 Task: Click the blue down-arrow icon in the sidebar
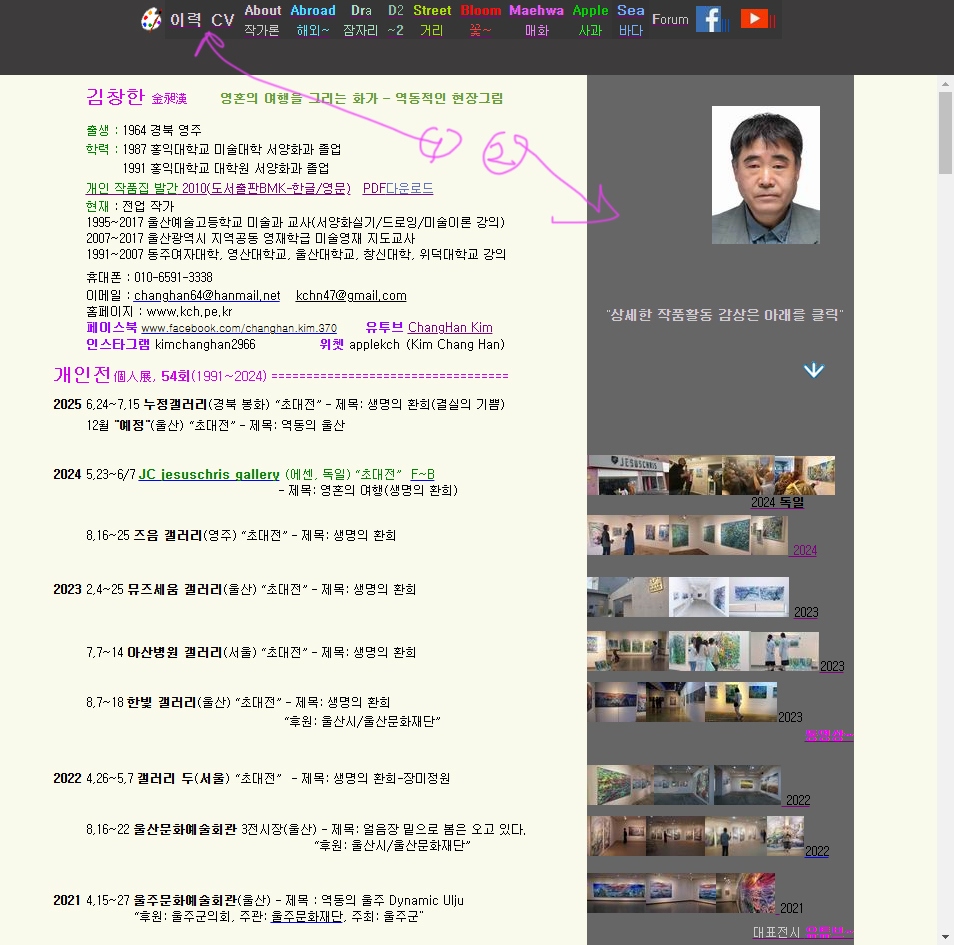(x=813, y=370)
